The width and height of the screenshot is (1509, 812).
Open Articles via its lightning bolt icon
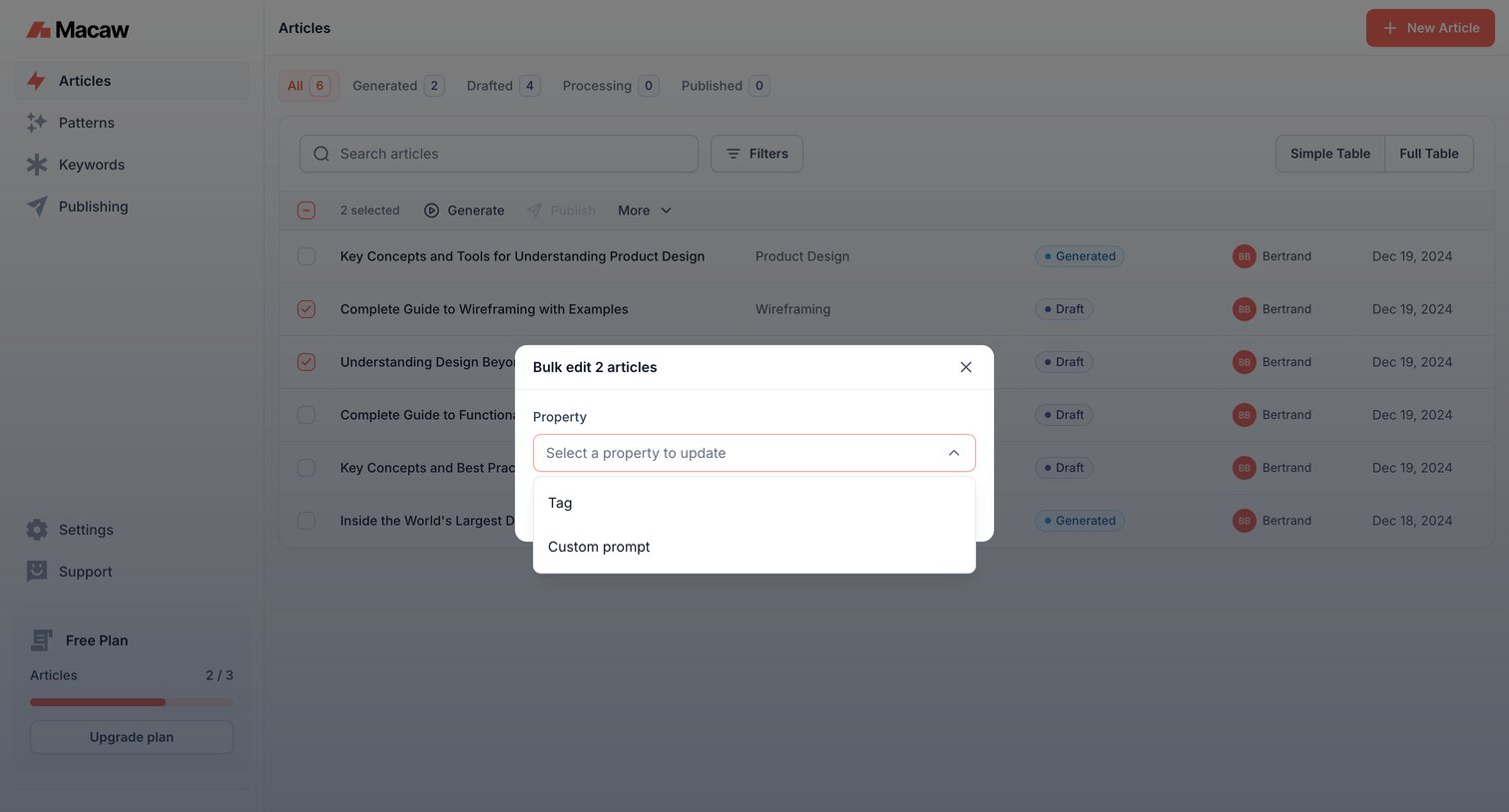tap(37, 81)
